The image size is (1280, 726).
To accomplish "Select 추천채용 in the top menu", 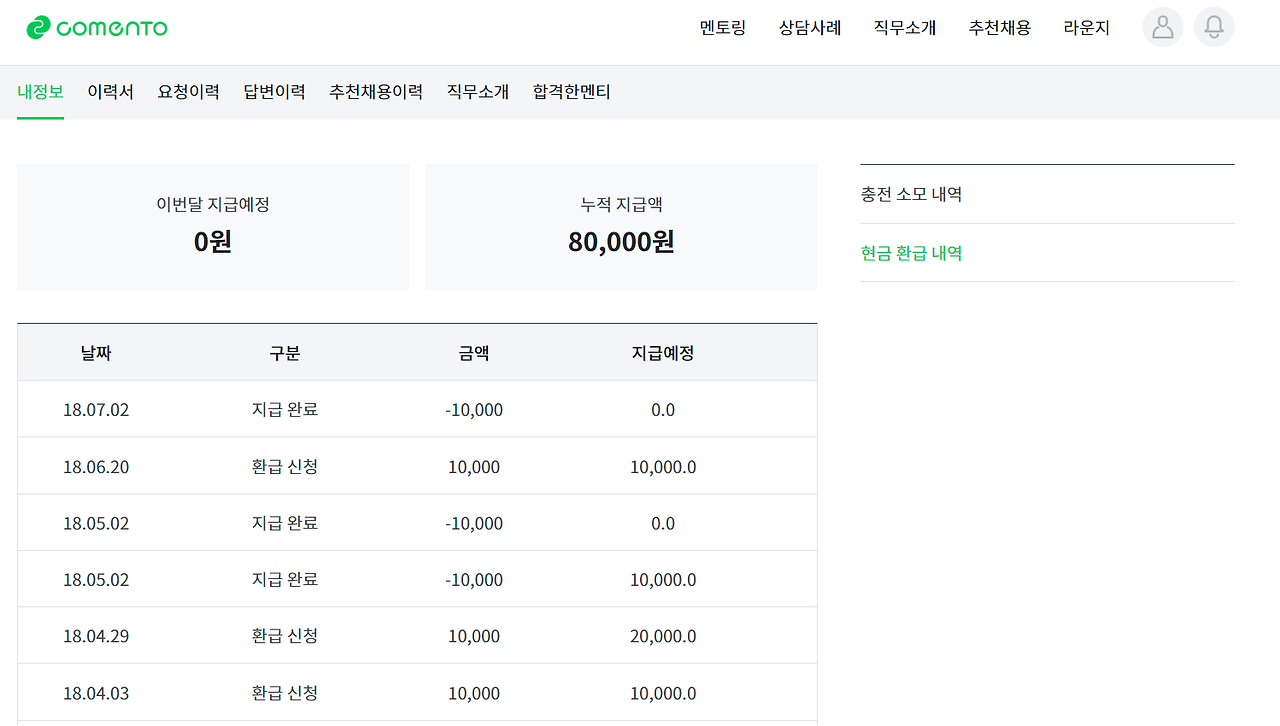I will (x=999, y=28).
